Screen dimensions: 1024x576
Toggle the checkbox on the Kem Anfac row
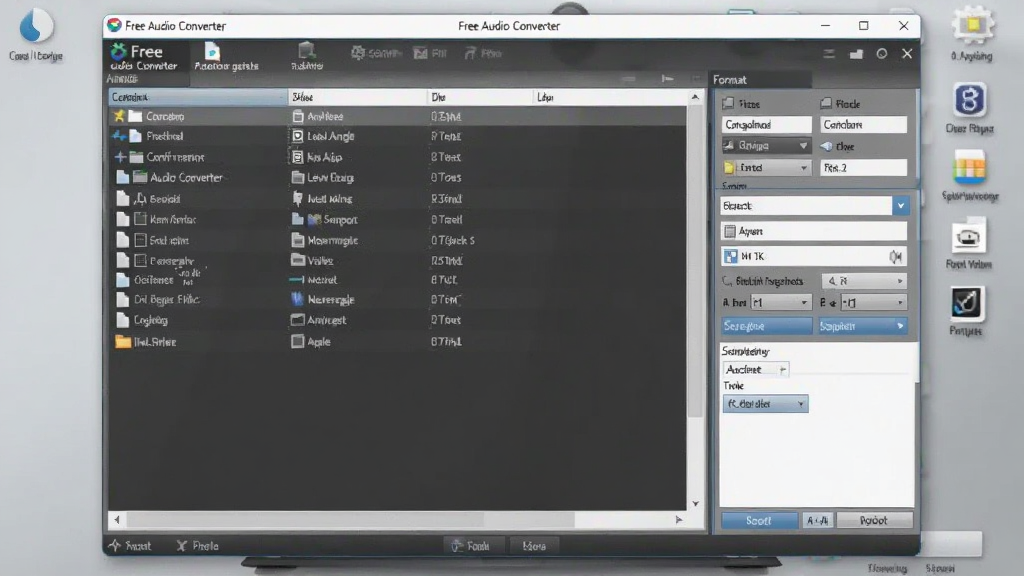(x=140, y=219)
